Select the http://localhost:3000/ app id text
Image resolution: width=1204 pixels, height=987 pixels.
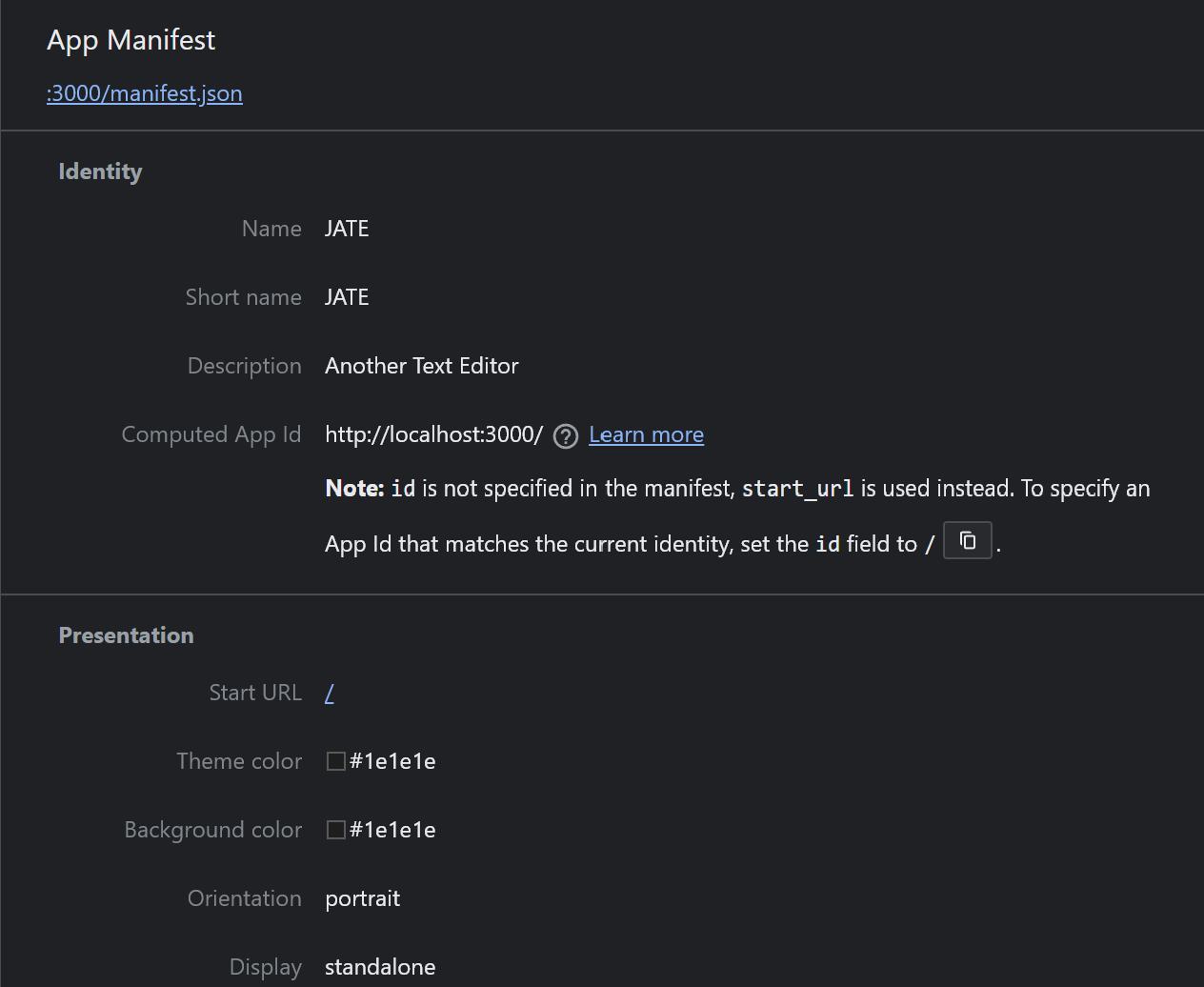(x=434, y=434)
